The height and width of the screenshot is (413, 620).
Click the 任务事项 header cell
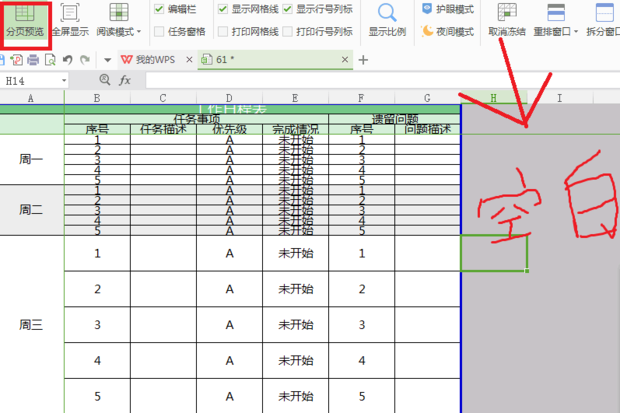pyautogui.click(x=197, y=119)
